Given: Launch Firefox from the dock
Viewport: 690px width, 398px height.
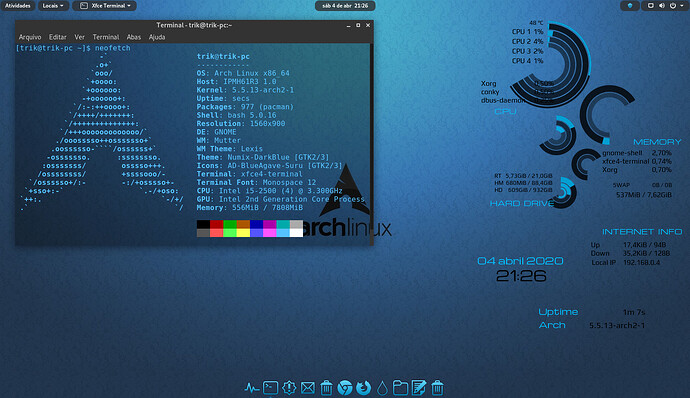Looking at the screenshot, I should click(363, 388).
